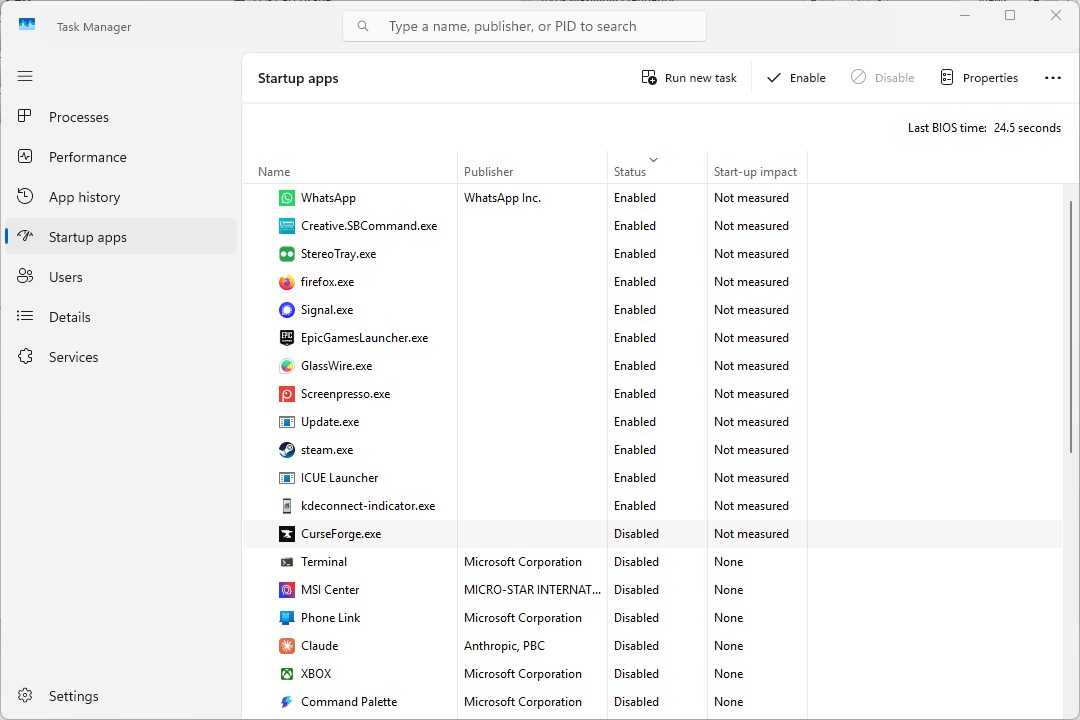Click the Terminal app icon

click(287, 562)
